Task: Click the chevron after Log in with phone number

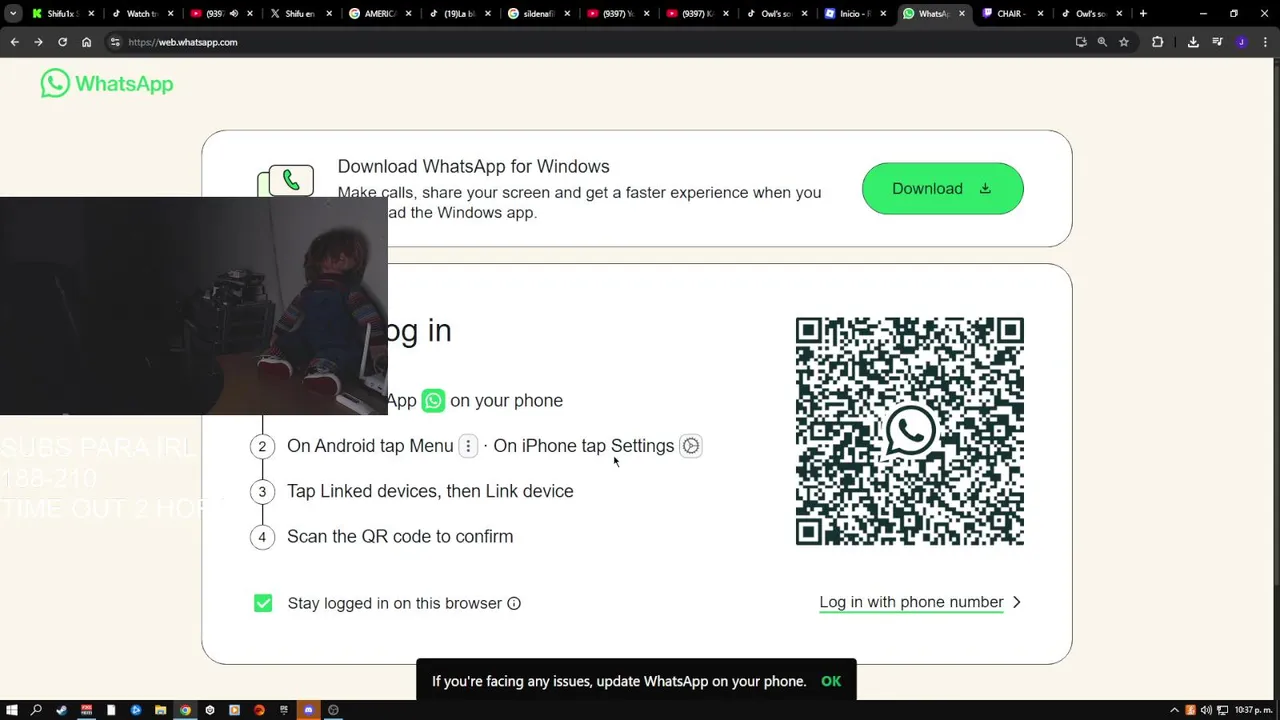Action: point(1016,602)
